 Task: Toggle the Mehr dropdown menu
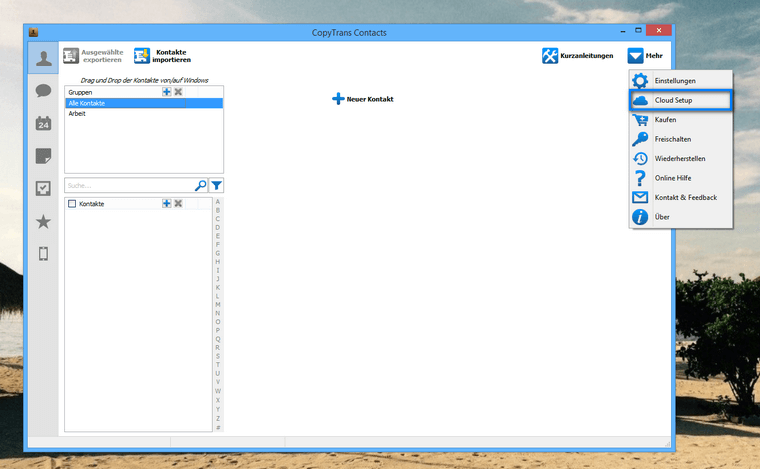click(645, 56)
